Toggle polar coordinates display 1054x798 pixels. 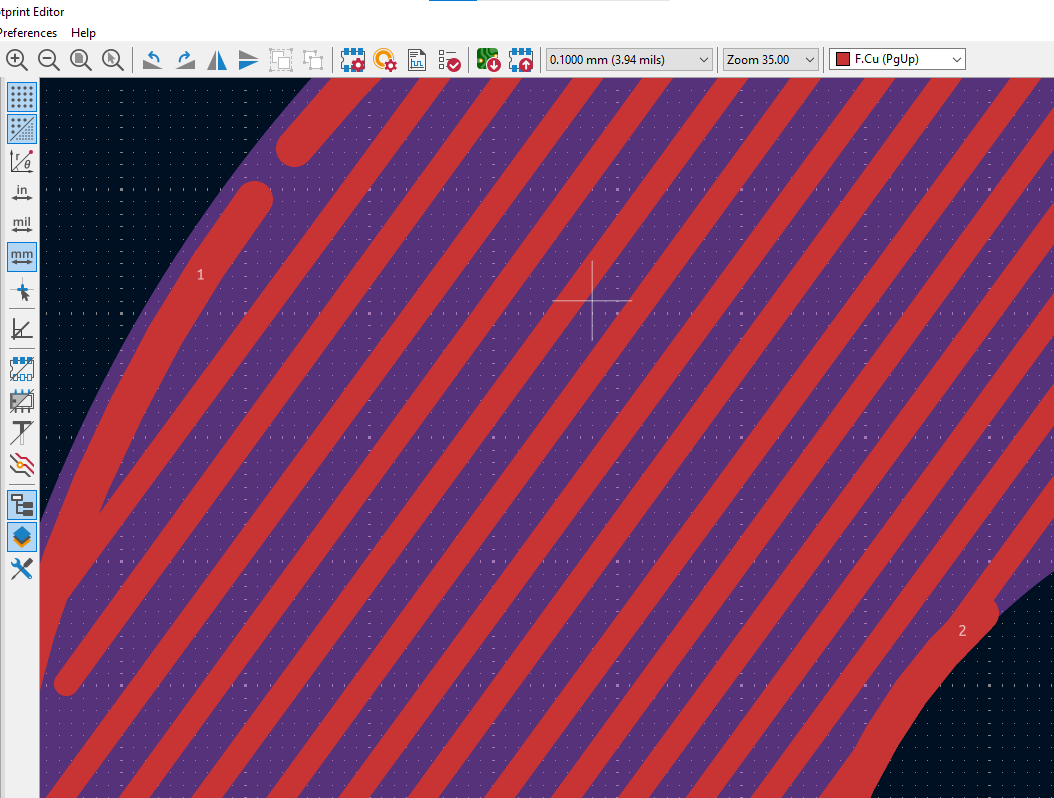click(x=22, y=161)
